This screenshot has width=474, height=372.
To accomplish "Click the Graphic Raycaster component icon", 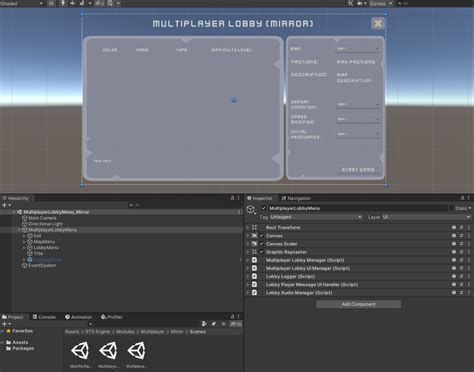I will 254,252.
